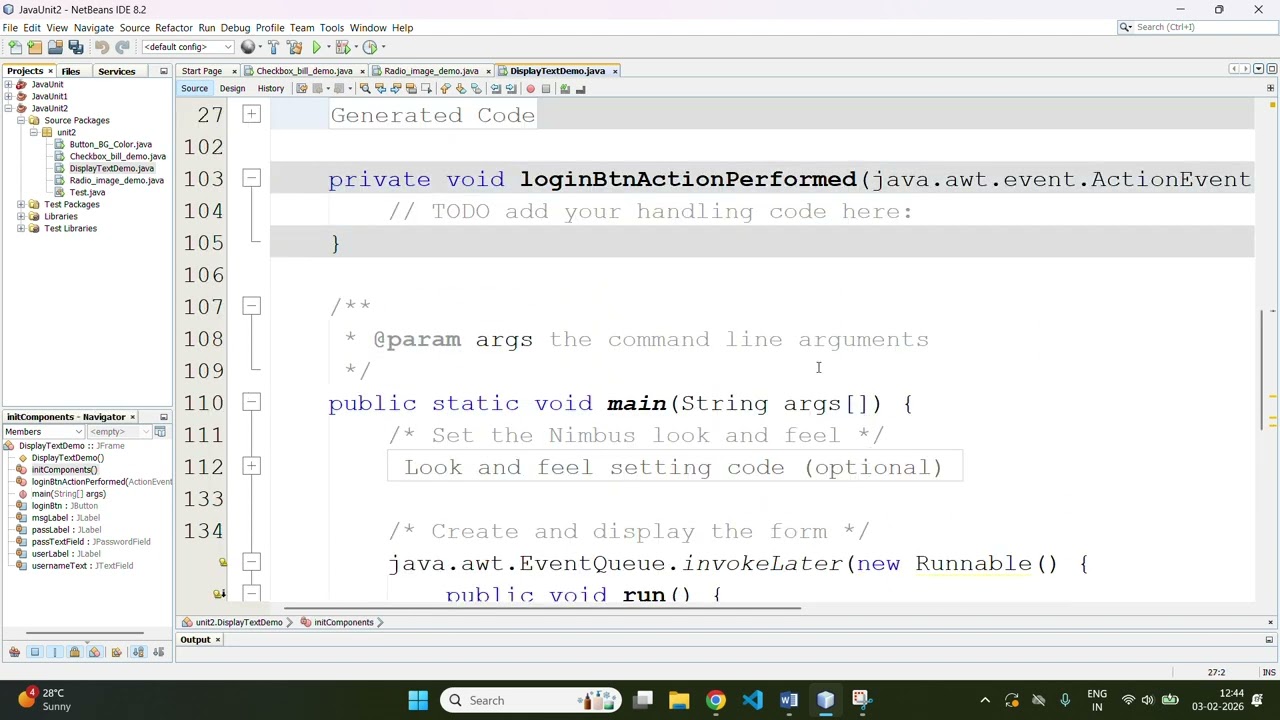Image resolution: width=1280 pixels, height=720 pixels.
Task: Expand the JavaUnit1 project node
Action: [9, 96]
